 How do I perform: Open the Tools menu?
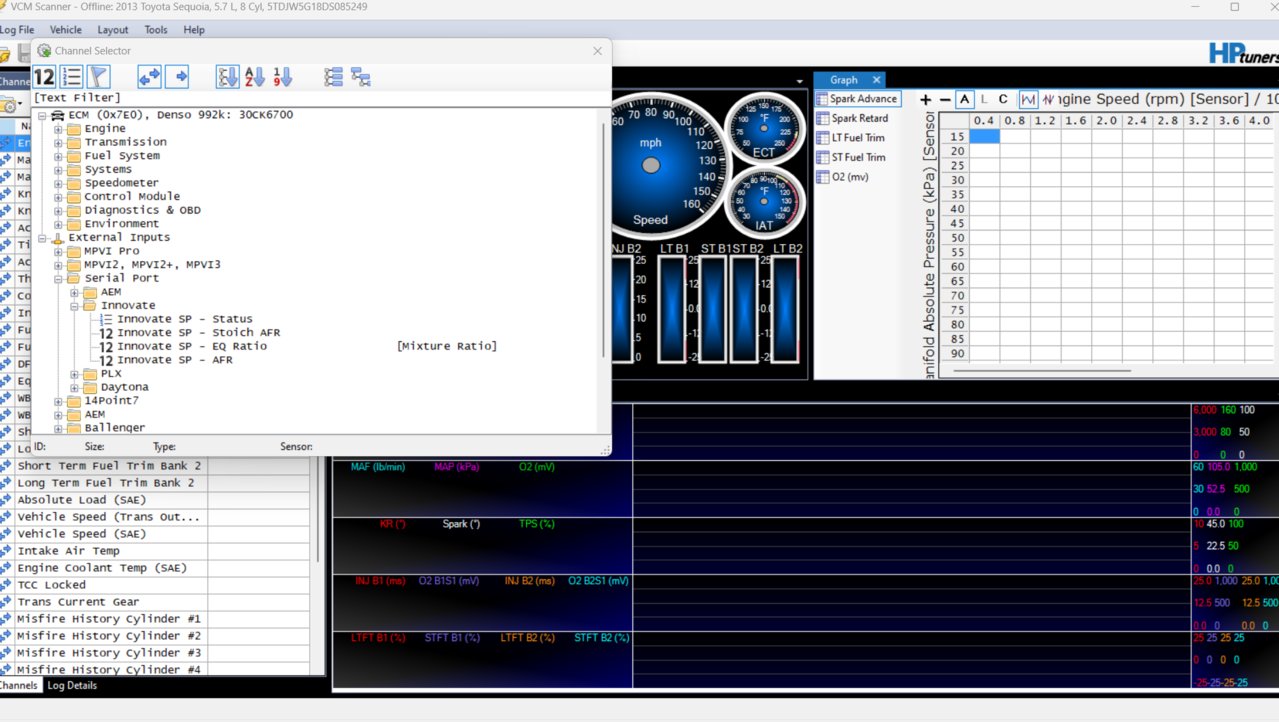156,30
